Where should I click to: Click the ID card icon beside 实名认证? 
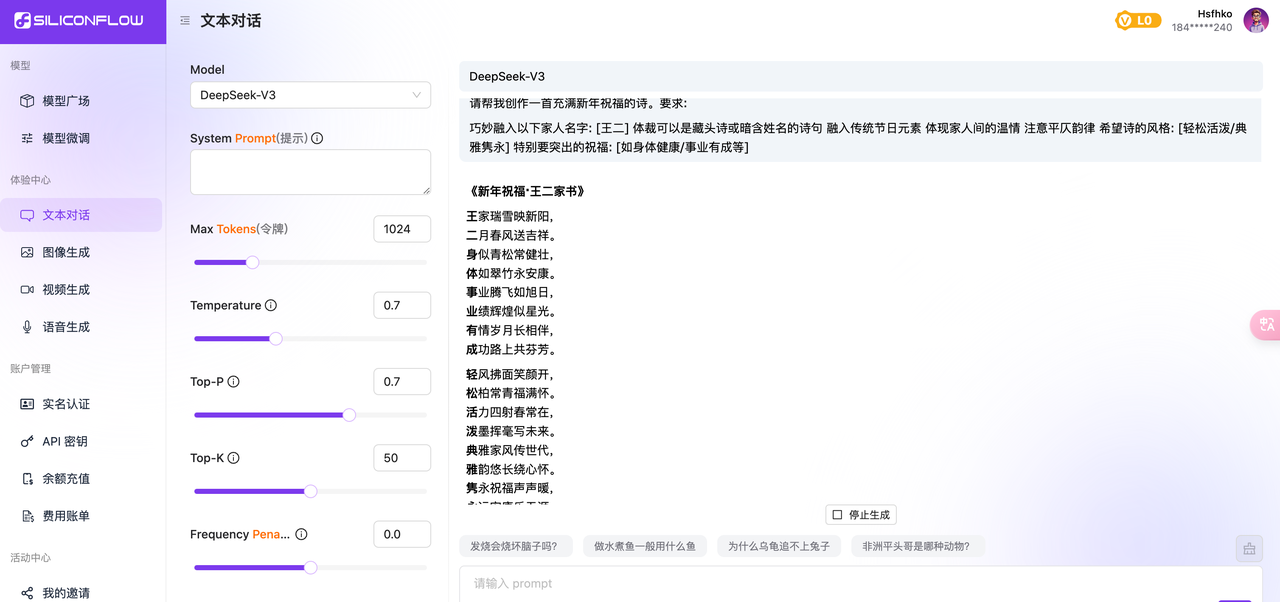pyautogui.click(x=27, y=404)
